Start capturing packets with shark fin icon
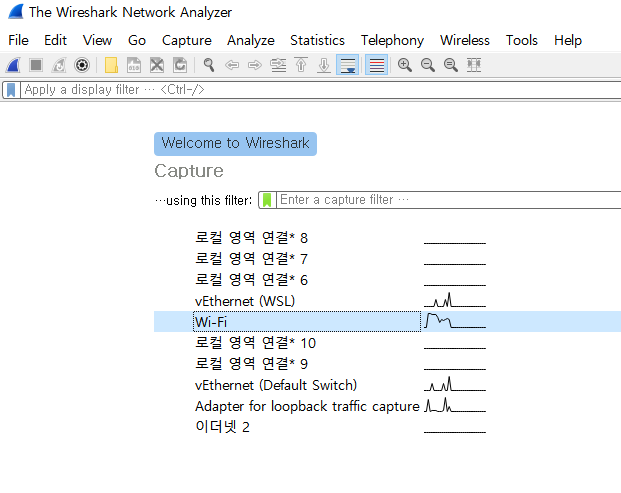 pos(13,65)
